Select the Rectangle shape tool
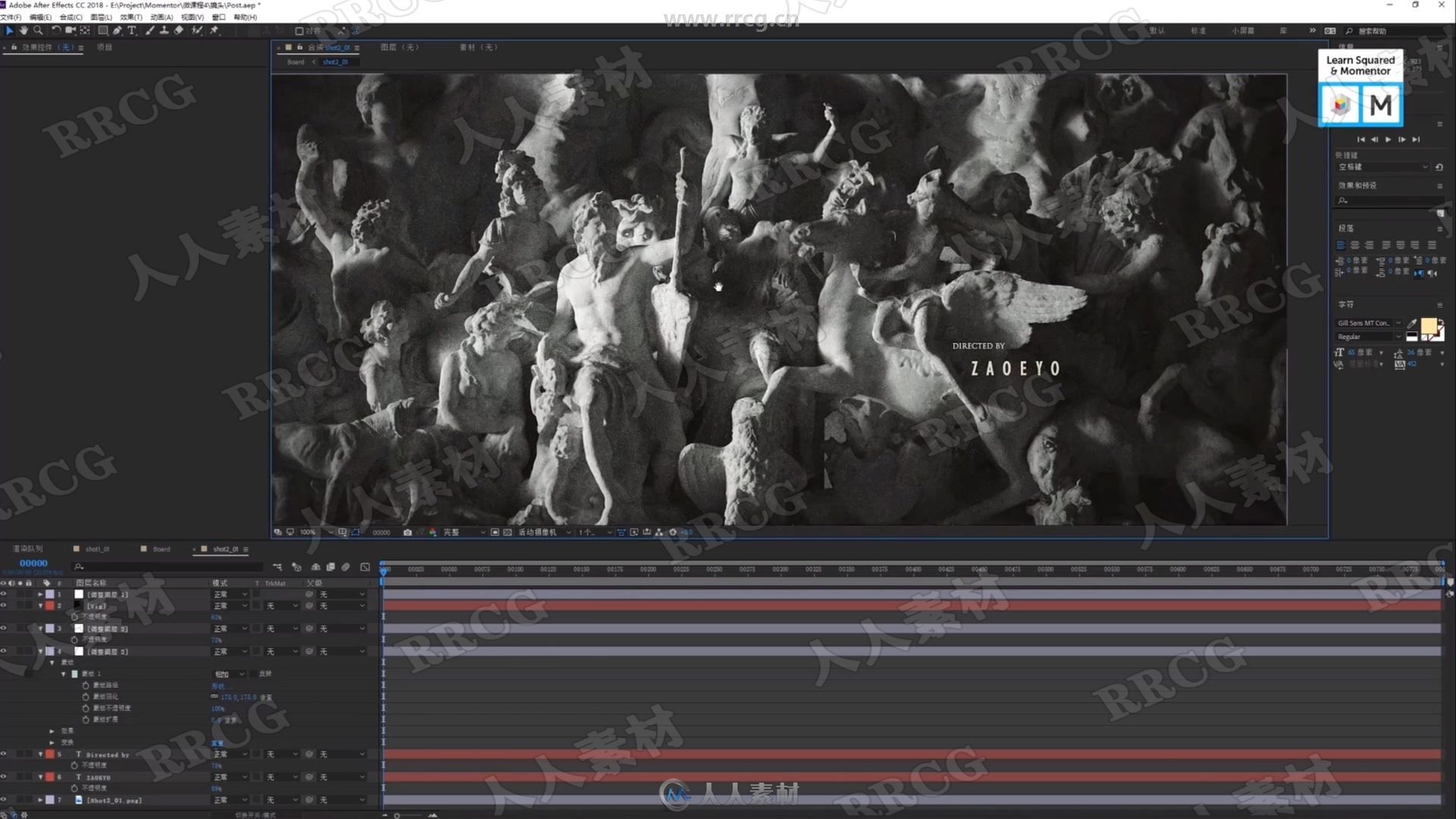Viewport: 1456px width, 819px height. point(103,30)
